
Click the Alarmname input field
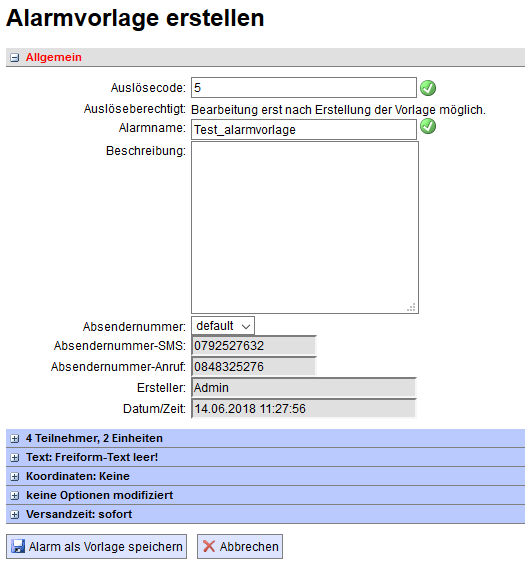(x=304, y=130)
